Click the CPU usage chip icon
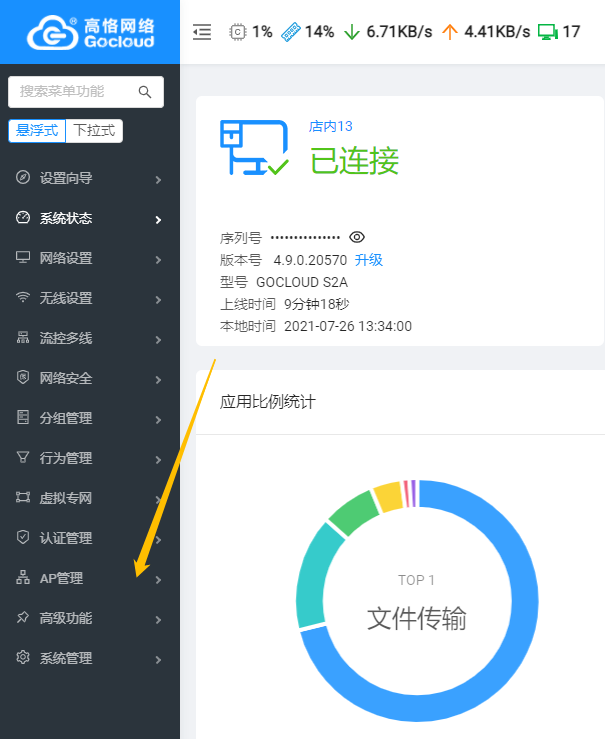Viewport: 605px width, 739px height. click(x=238, y=32)
